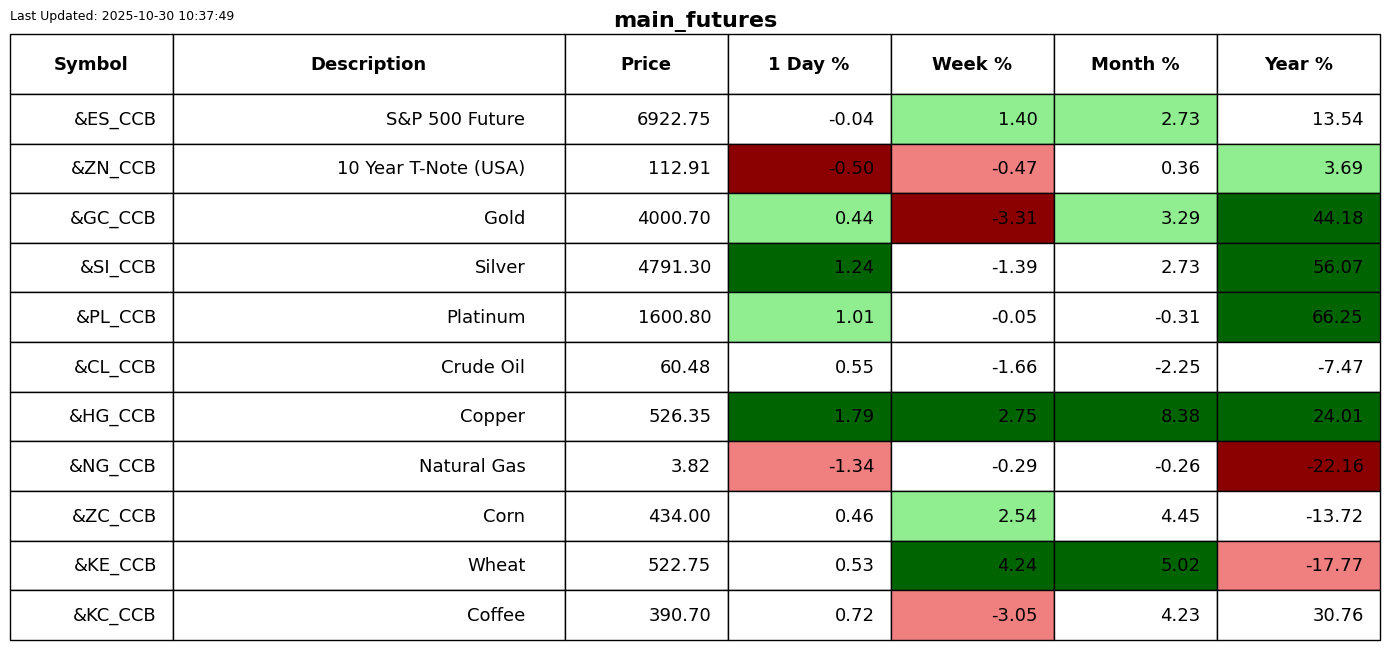Click the dark red 10 Year T-Note daily cell
The width and height of the screenshot is (1390, 650).
coord(809,169)
